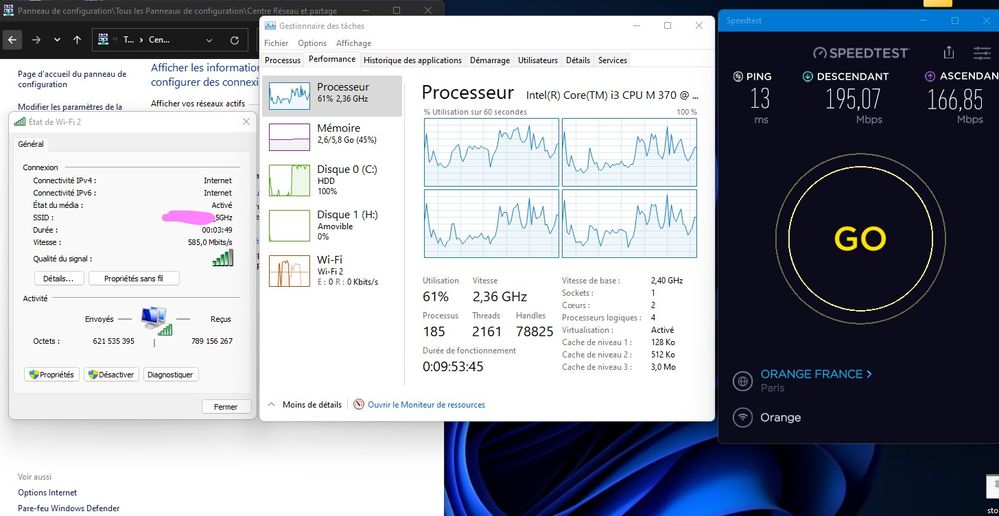Image resolution: width=999 pixels, height=516 pixels.
Task: Collapse with Moins de détails chevron
Action: tap(271, 405)
